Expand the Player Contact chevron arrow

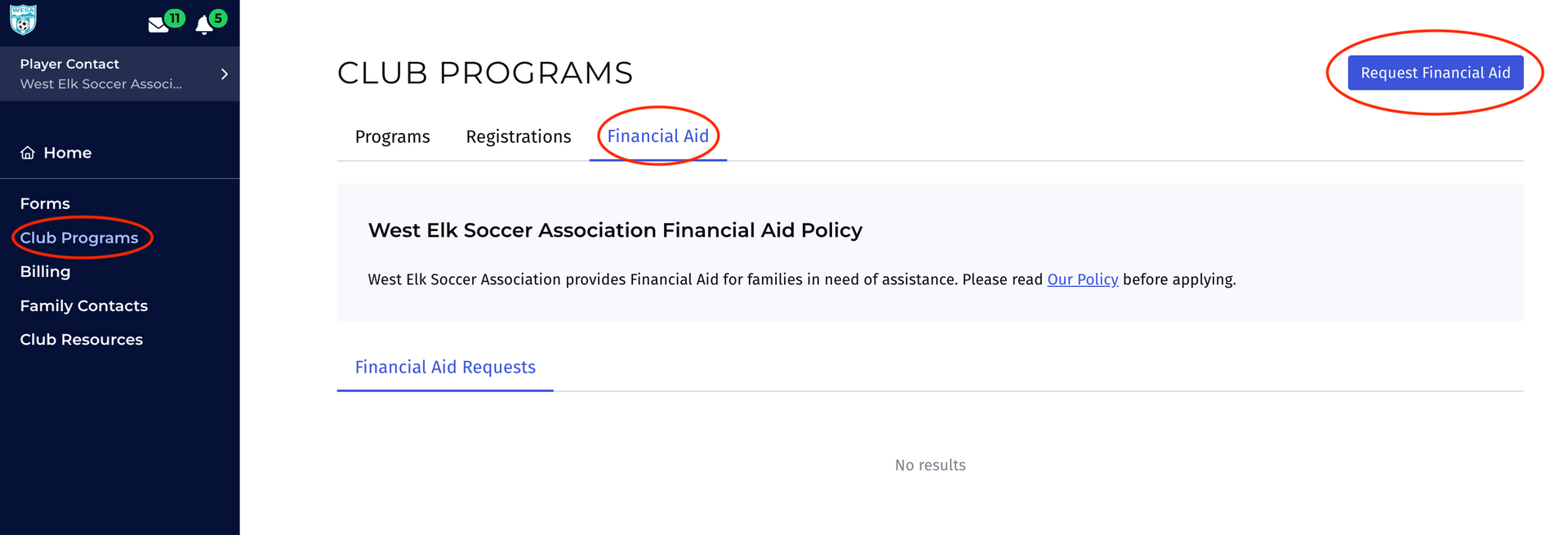pyautogui.click(x=225, y=74)
